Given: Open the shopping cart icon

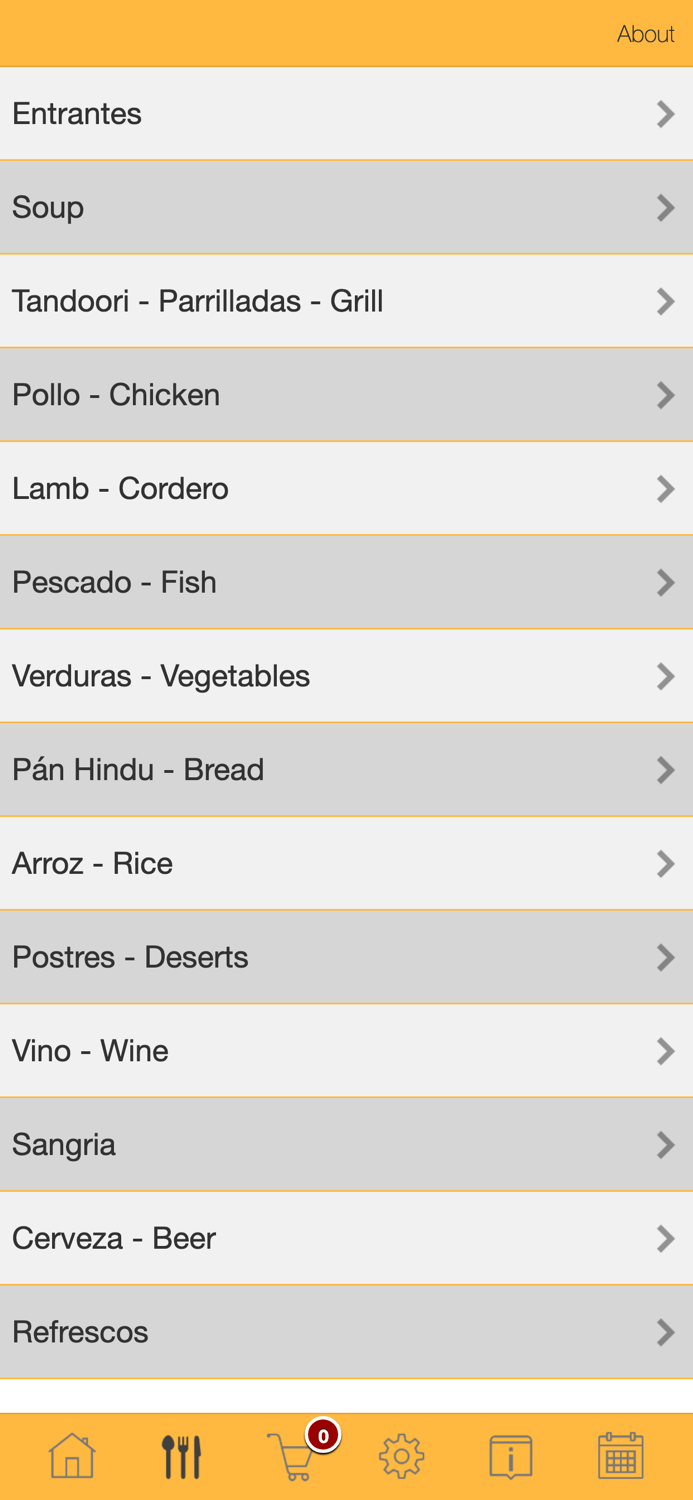Looking at the screenshot, I should tap(291, 1460).
